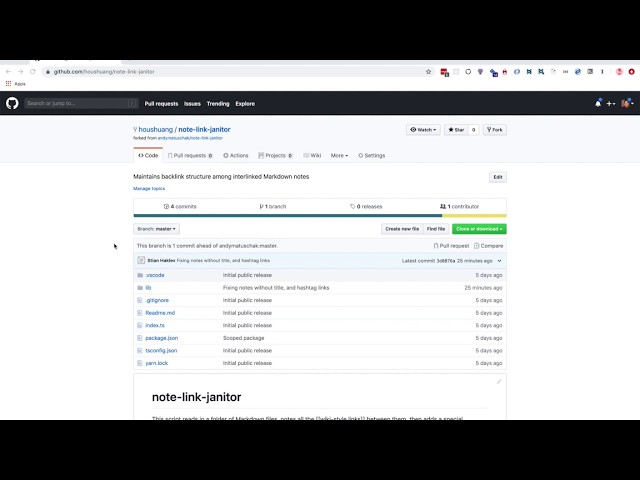Open notifications bell icon

[598, 103]
